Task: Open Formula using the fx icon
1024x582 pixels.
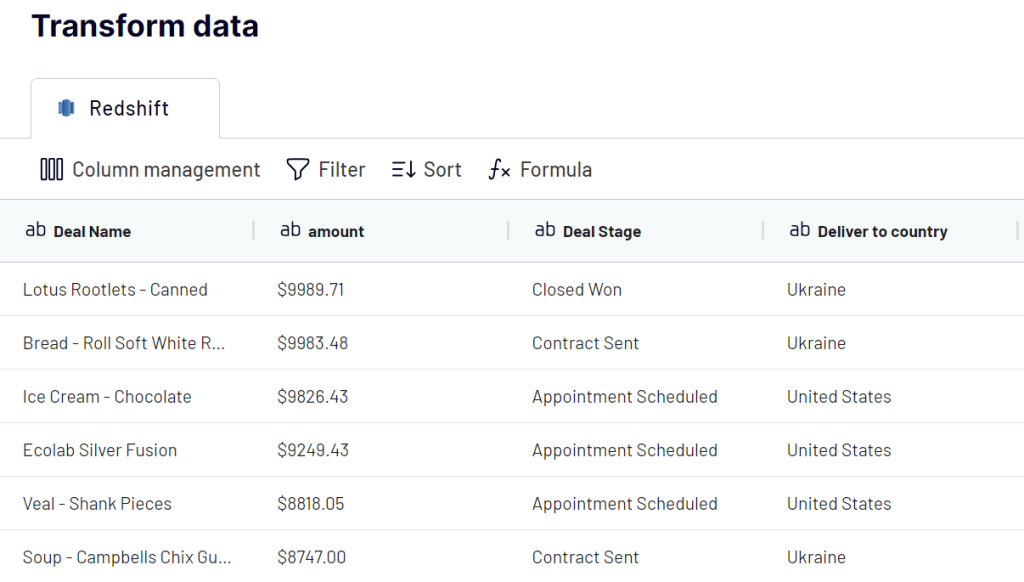Action: pos(499,170)
